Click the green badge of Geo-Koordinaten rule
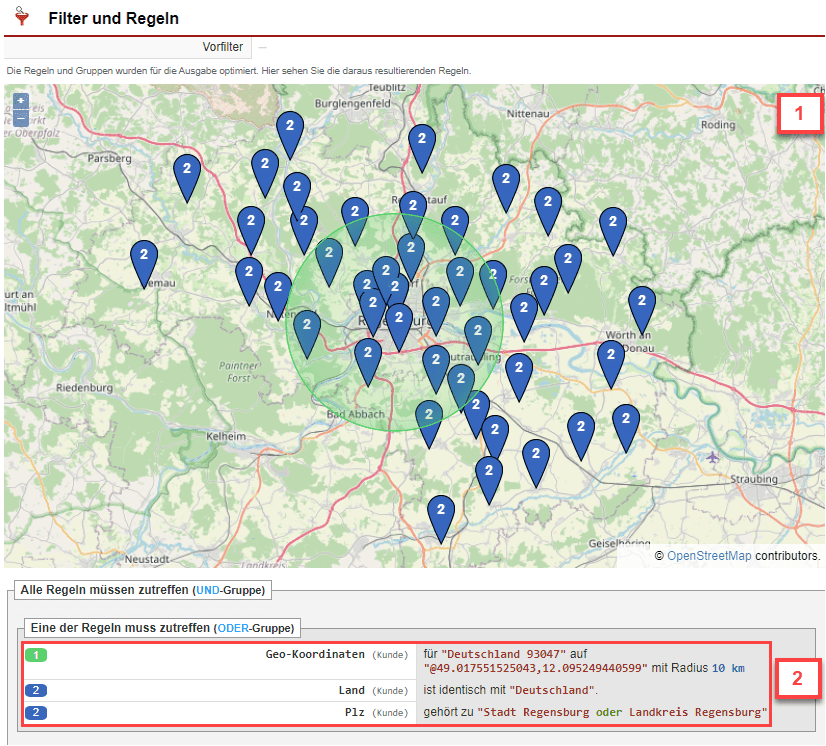Viewport: 826px width, 746px height. pos(35,655)
